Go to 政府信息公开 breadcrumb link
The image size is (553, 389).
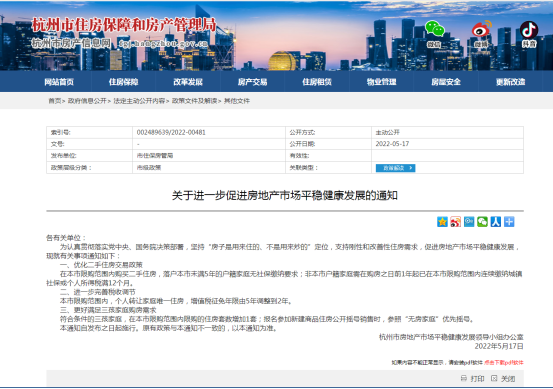coord(87,101)
